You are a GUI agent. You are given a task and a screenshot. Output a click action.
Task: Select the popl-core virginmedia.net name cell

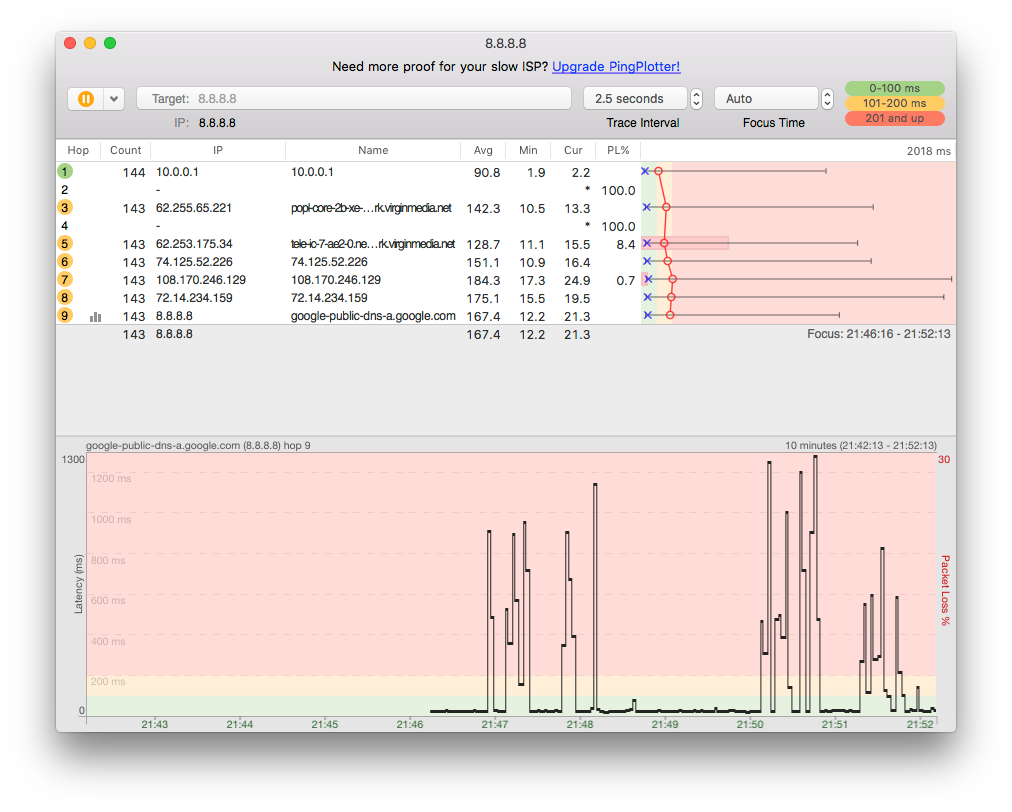tap(371, 208)
